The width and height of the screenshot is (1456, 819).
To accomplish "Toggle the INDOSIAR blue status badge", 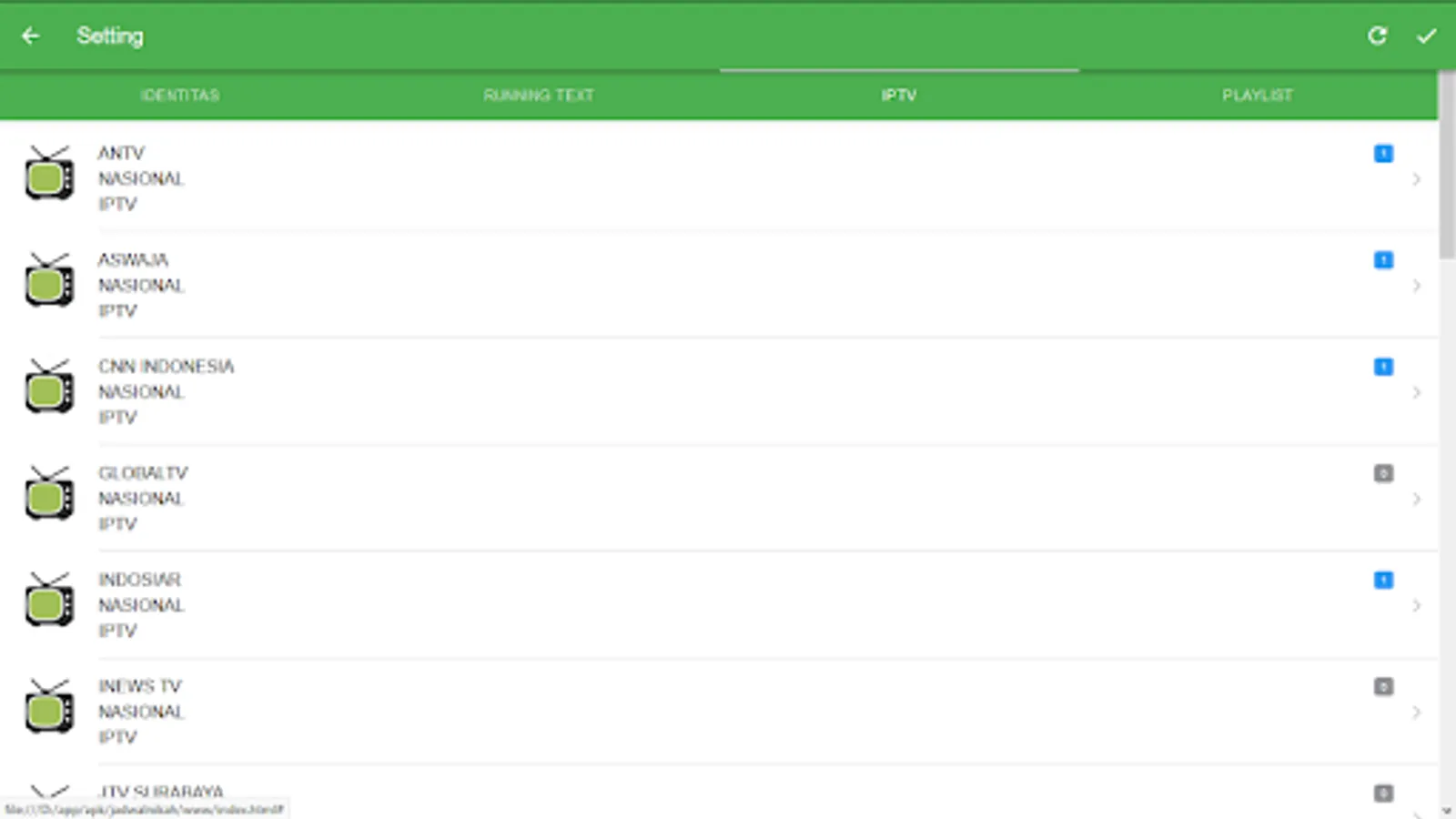I will pyautogui.click(x=1383, y=580).
